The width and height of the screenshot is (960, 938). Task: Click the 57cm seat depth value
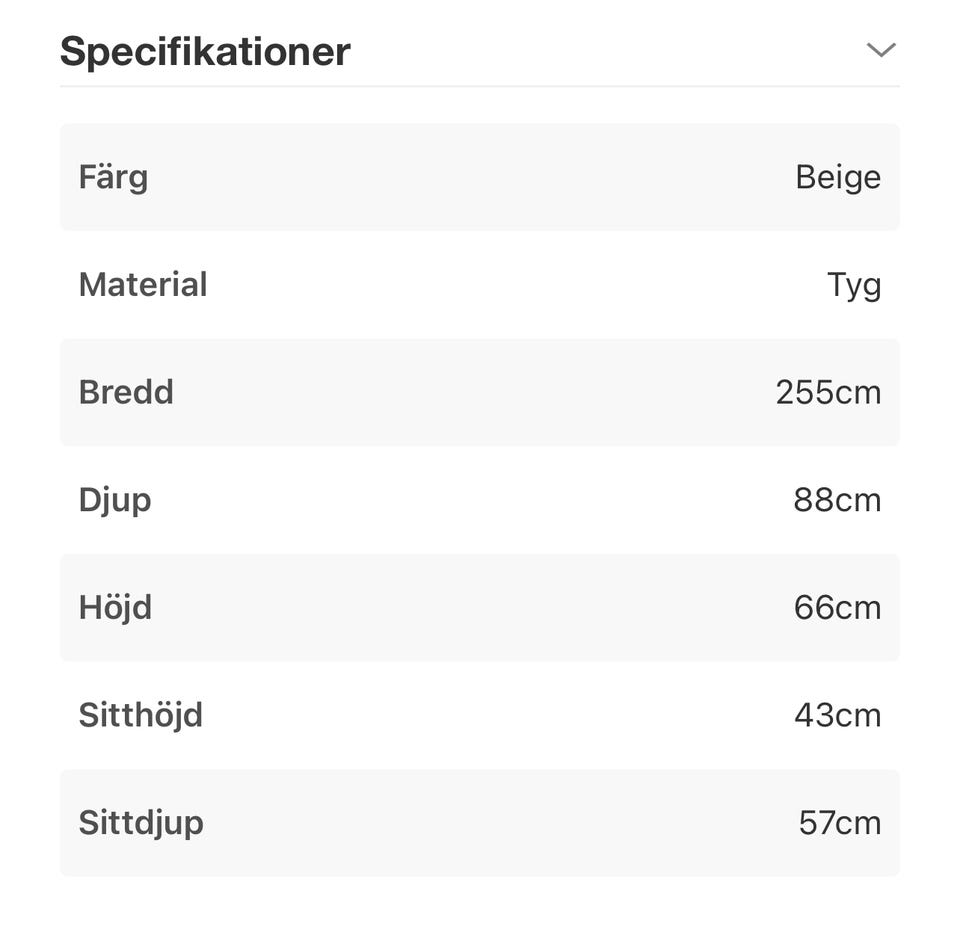click(839, 823)
